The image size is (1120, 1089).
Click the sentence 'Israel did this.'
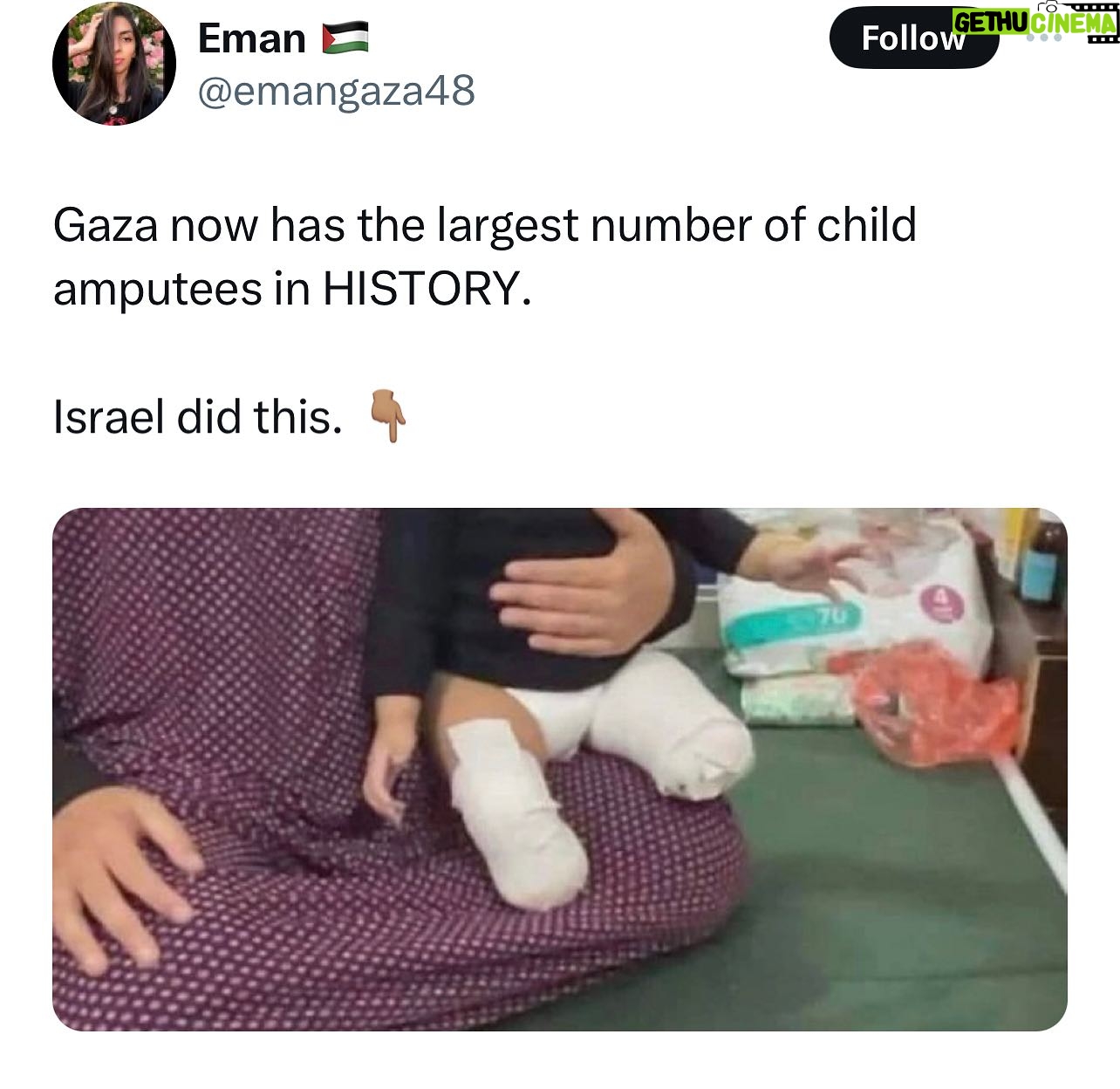[x=198, y=417]
